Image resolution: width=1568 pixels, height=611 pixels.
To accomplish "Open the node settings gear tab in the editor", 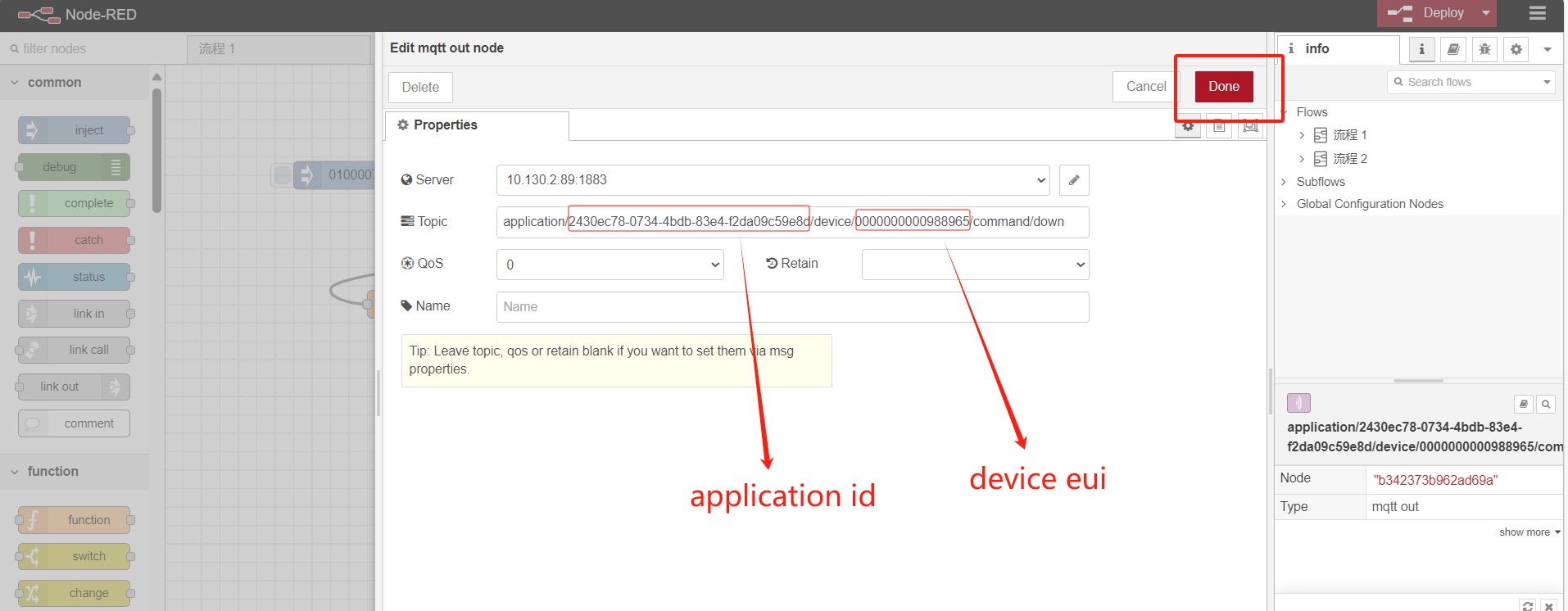I will coord(1188,126).
